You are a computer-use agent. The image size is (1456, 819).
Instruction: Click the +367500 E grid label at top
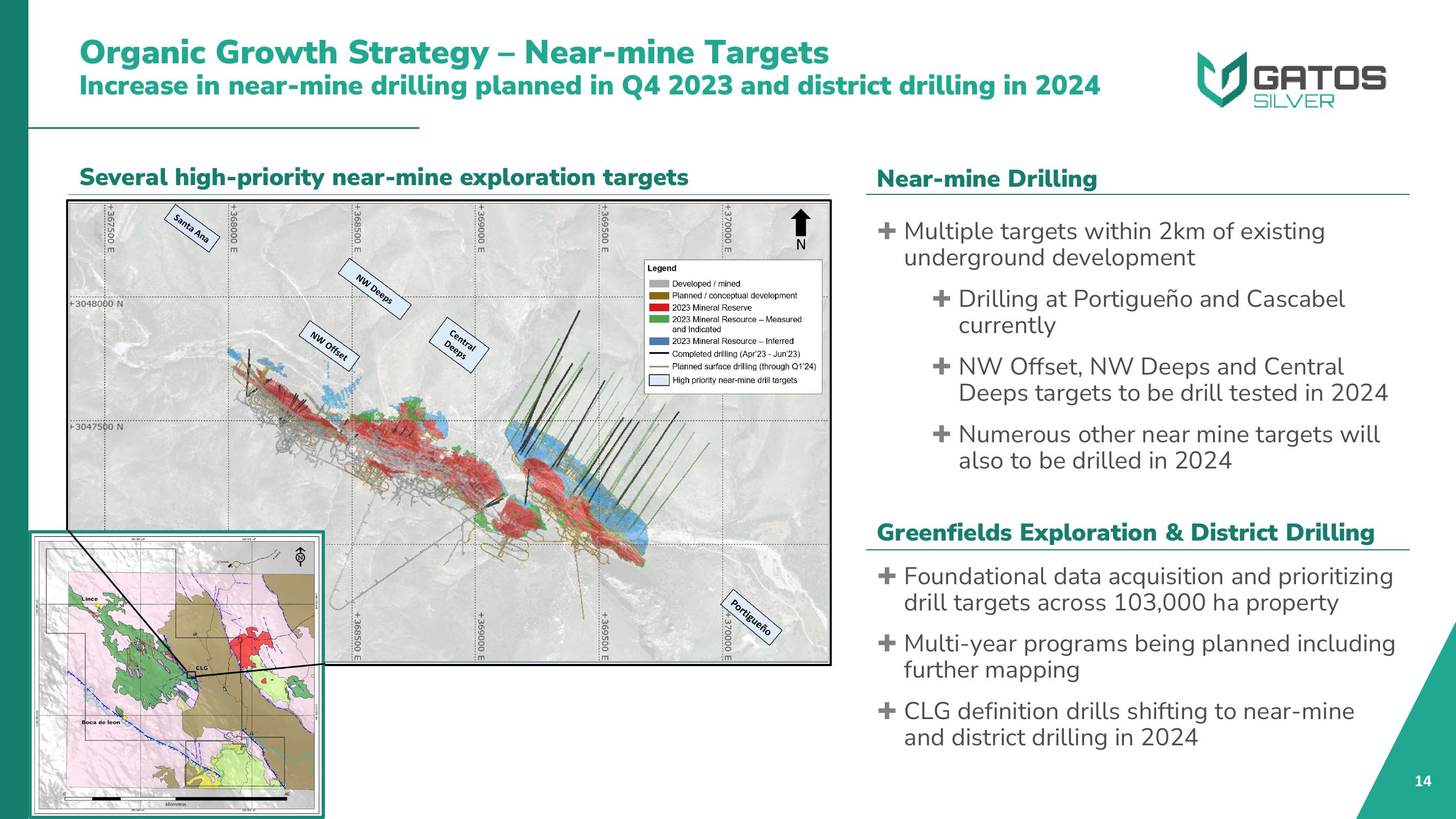[x=110, y=228]
